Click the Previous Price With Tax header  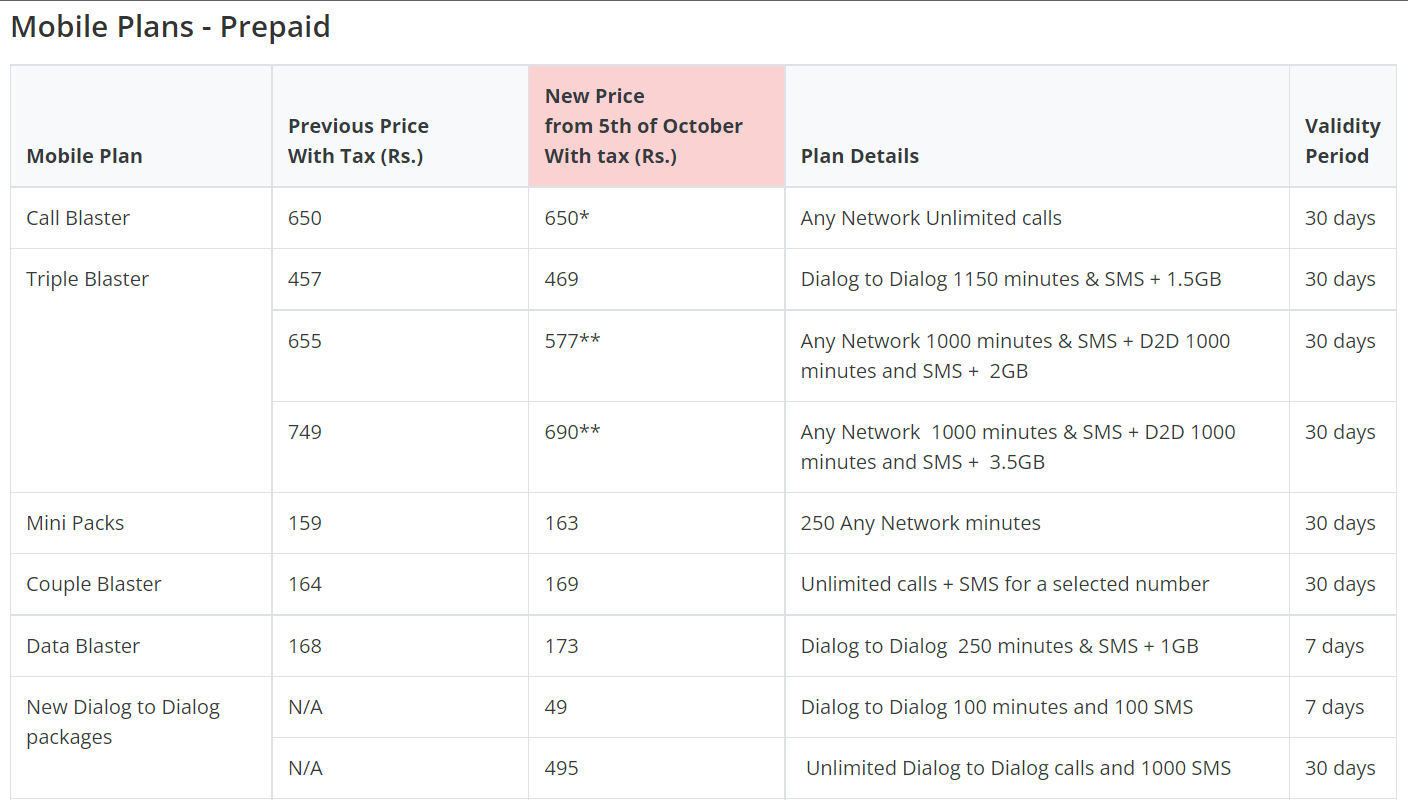(x=358, y=141)
